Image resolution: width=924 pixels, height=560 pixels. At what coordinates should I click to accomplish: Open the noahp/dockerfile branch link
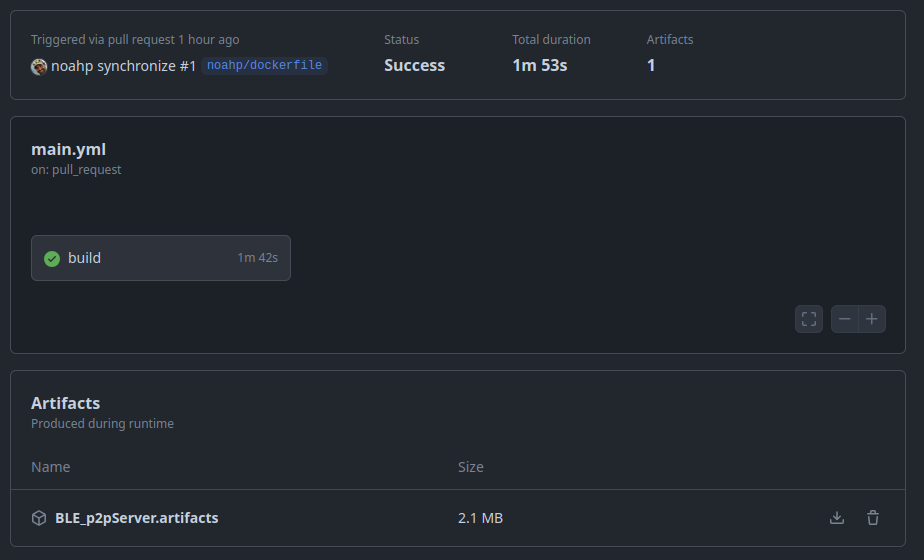coord(264,65)
